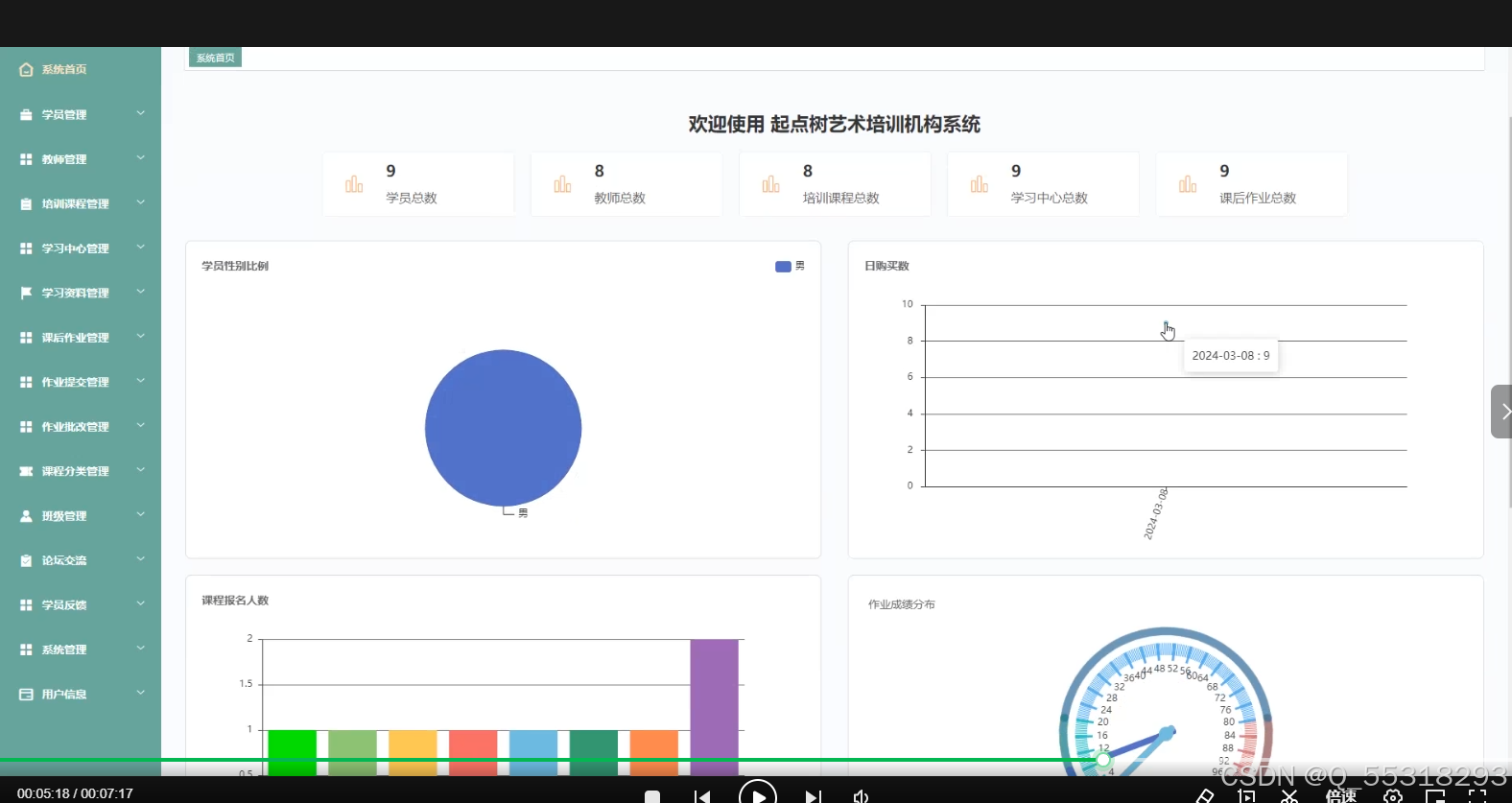Click the 2024-03-08 x-axis label
Image resolution: width=1512 pixels, height=803 pixels.
[1156, 514]
